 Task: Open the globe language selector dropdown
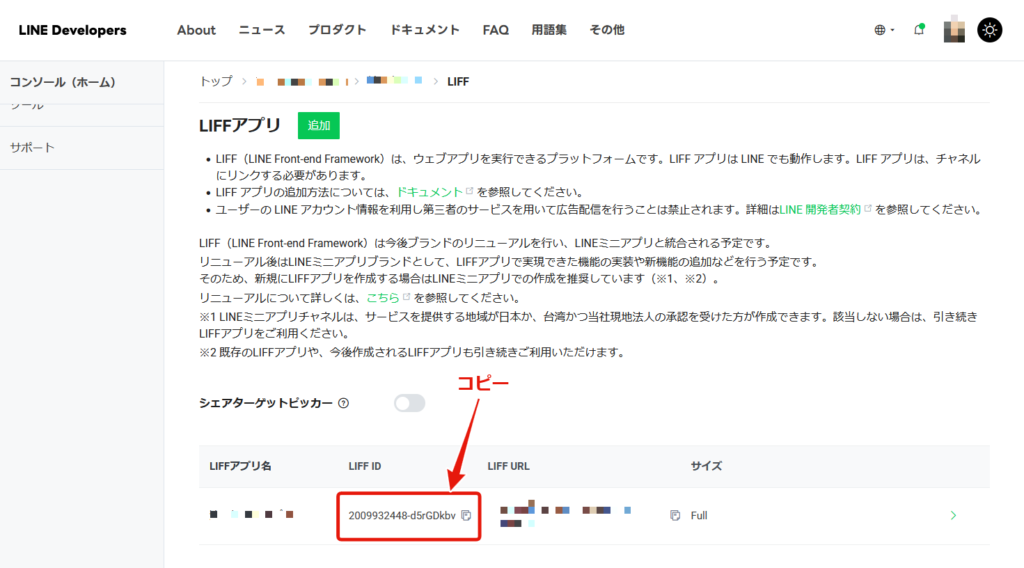tap(884, 30)
